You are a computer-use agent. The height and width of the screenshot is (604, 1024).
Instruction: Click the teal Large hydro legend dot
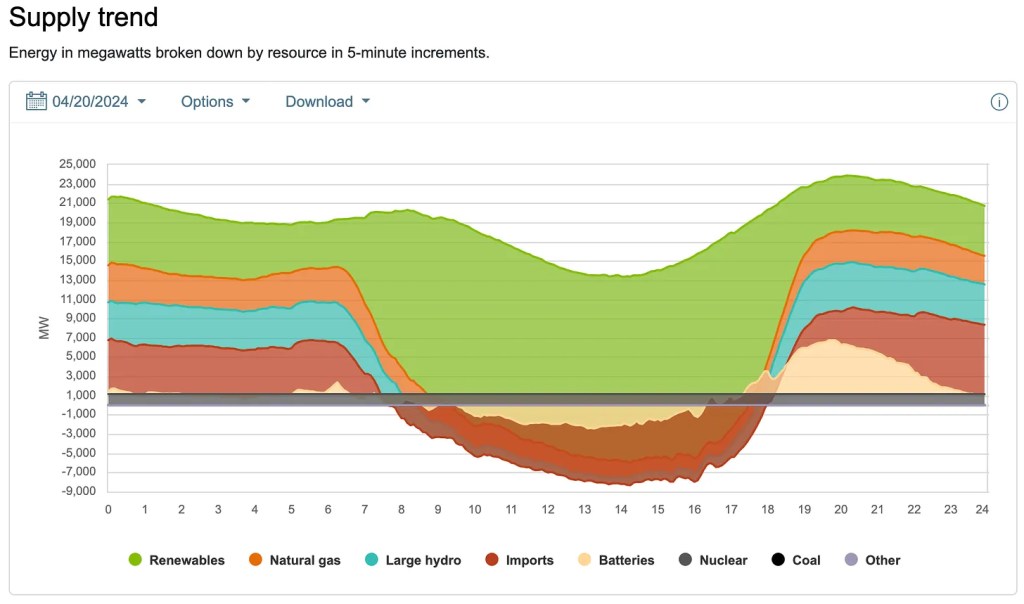click(x=372, y=560)
